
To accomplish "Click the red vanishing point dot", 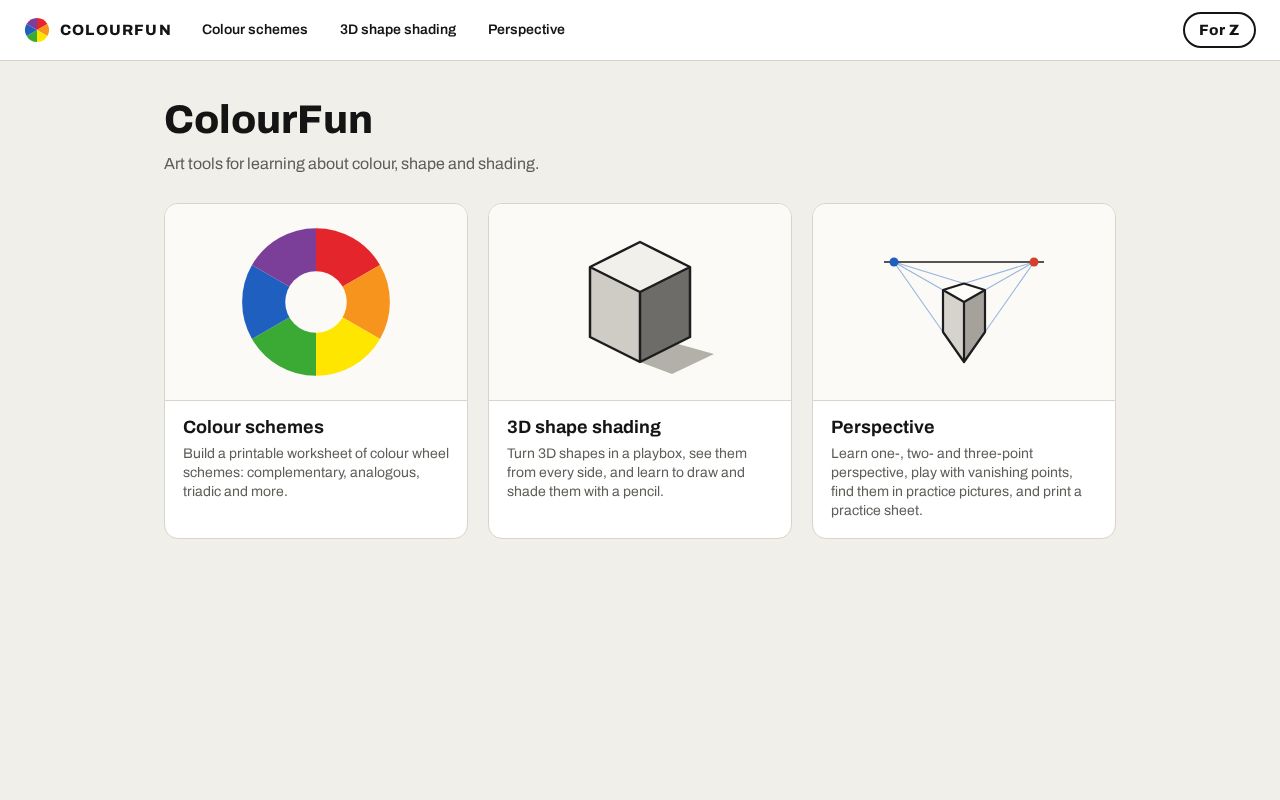I will tap(1034, 262).
